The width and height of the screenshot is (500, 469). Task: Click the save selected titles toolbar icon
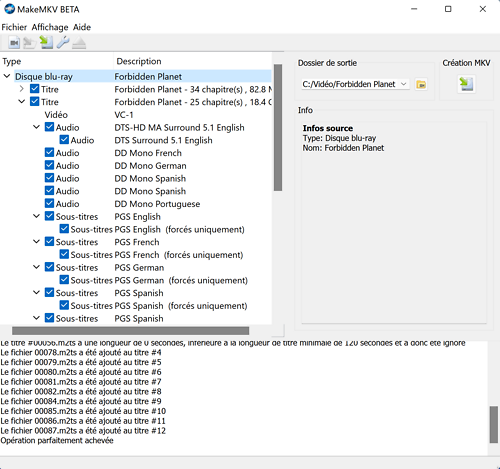point(46,42)
